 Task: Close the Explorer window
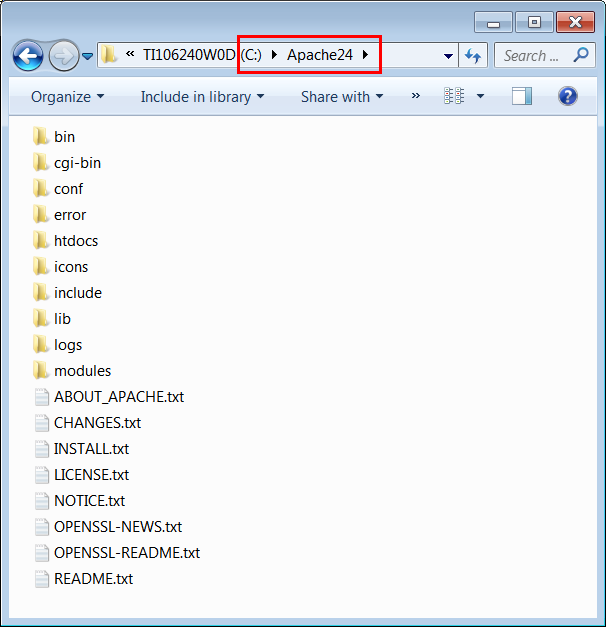[x=575, y=22]
